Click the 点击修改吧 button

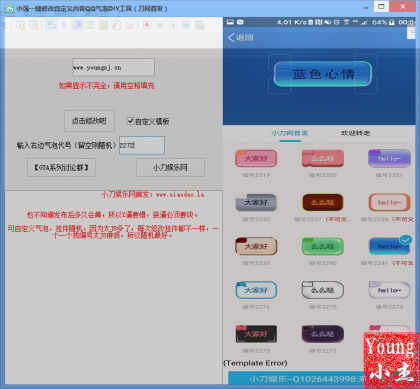tap(89, 121)
